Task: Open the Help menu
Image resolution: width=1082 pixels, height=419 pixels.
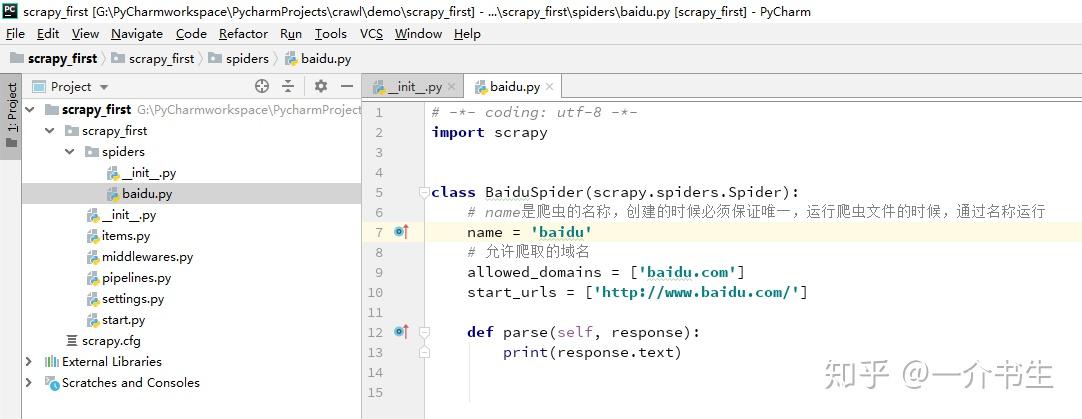Action: click(467, 34)
